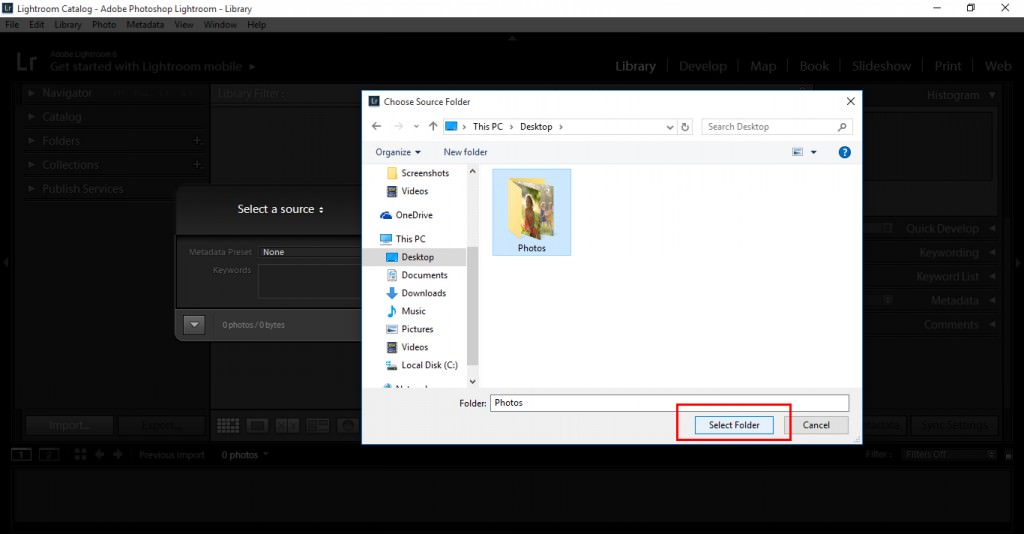
Task: Click Get started with Lightroom mobile
Action: [x=152, y=67]
